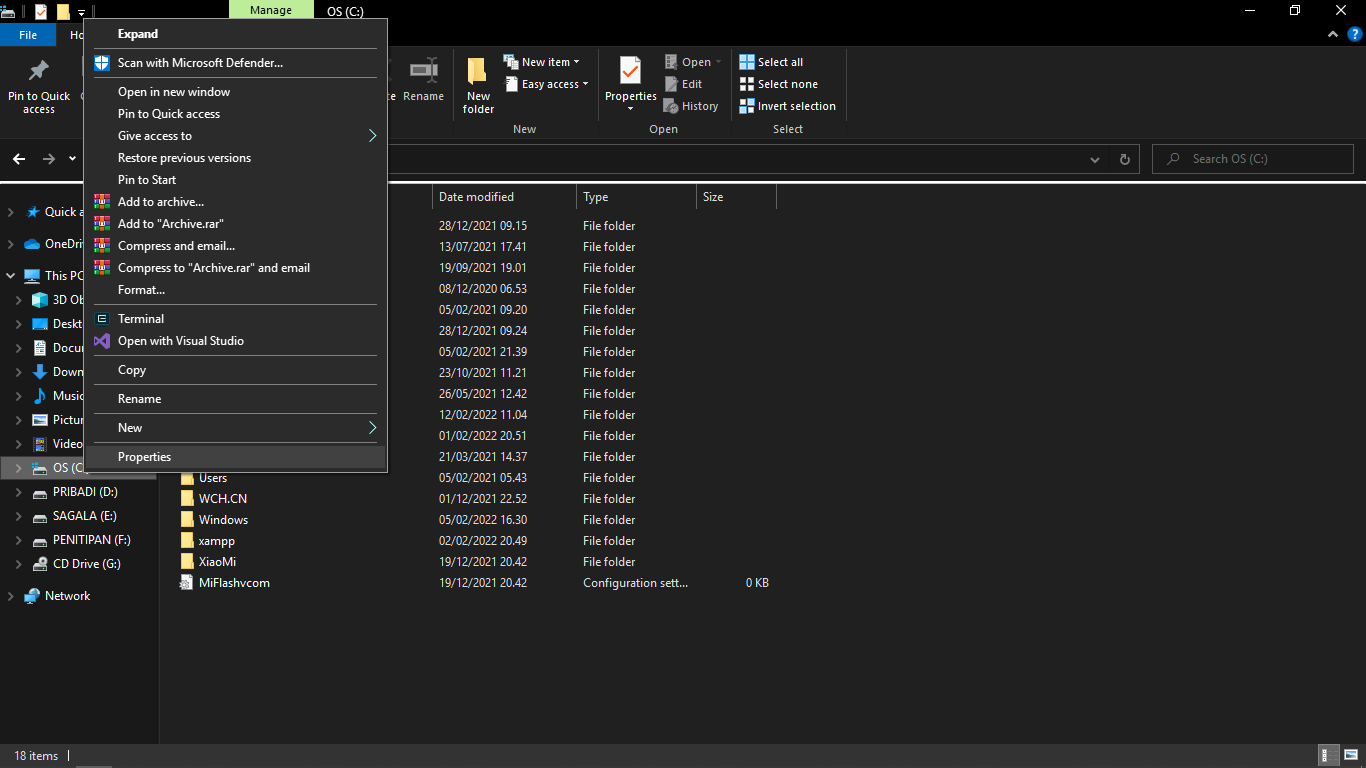Select Copy in the context menu
This screenshot has height=768, width=1366.
pyautogui.click(x=235, y=370)
